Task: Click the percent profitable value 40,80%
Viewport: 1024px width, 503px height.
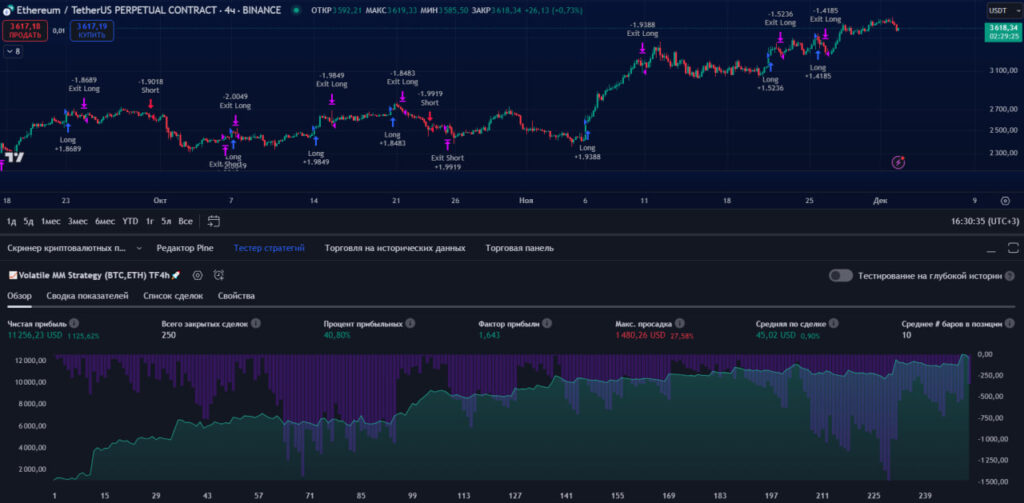Action: [x=337, y=335]
